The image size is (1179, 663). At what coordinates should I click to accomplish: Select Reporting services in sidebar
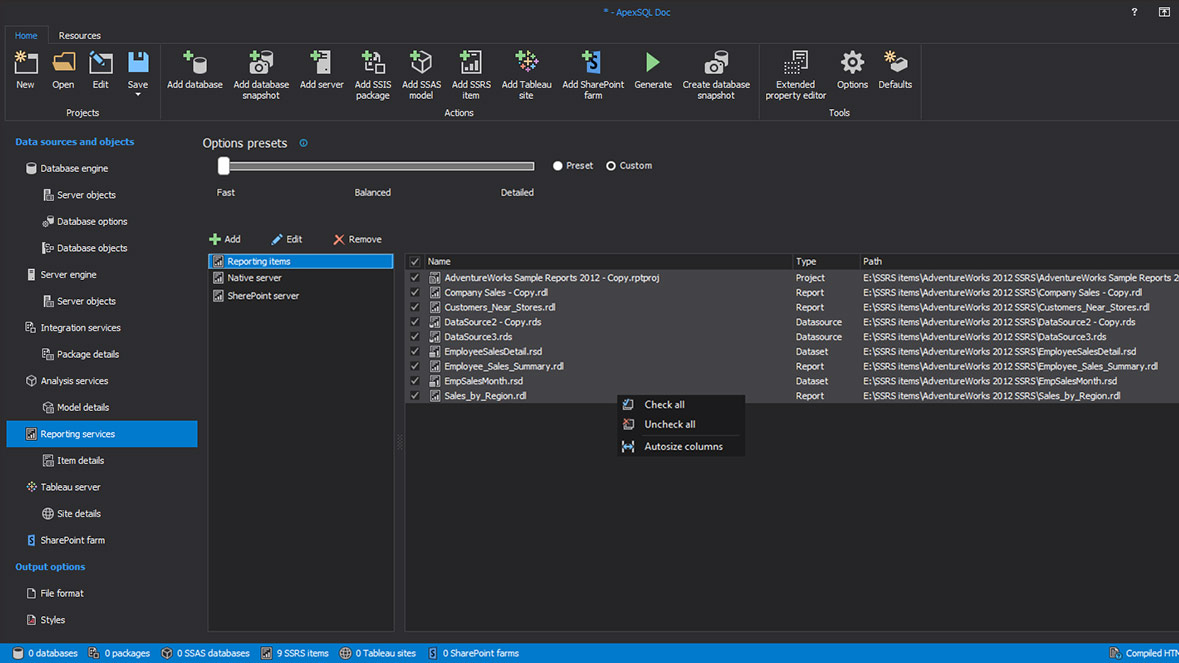[102, 434]
